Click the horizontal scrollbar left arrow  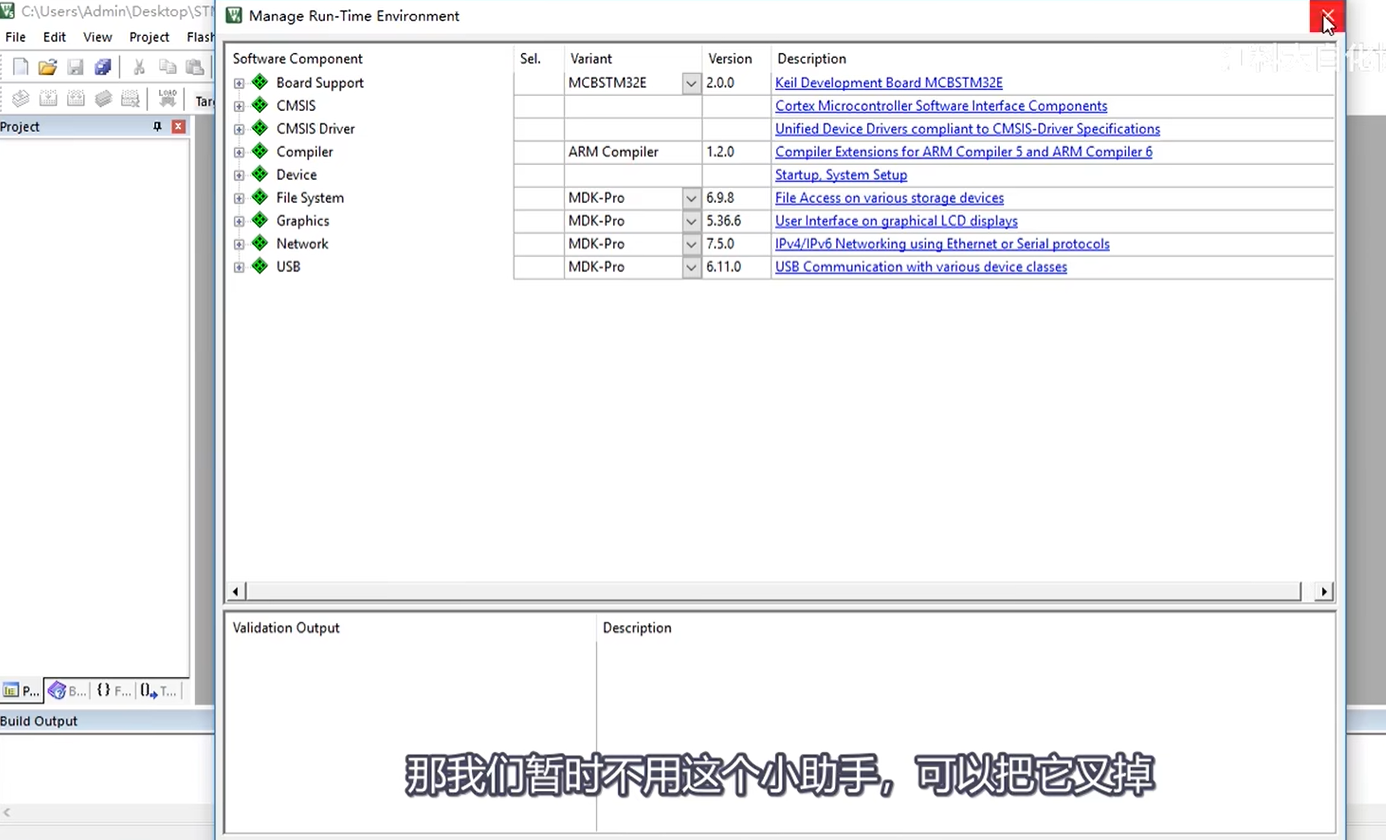235,591
